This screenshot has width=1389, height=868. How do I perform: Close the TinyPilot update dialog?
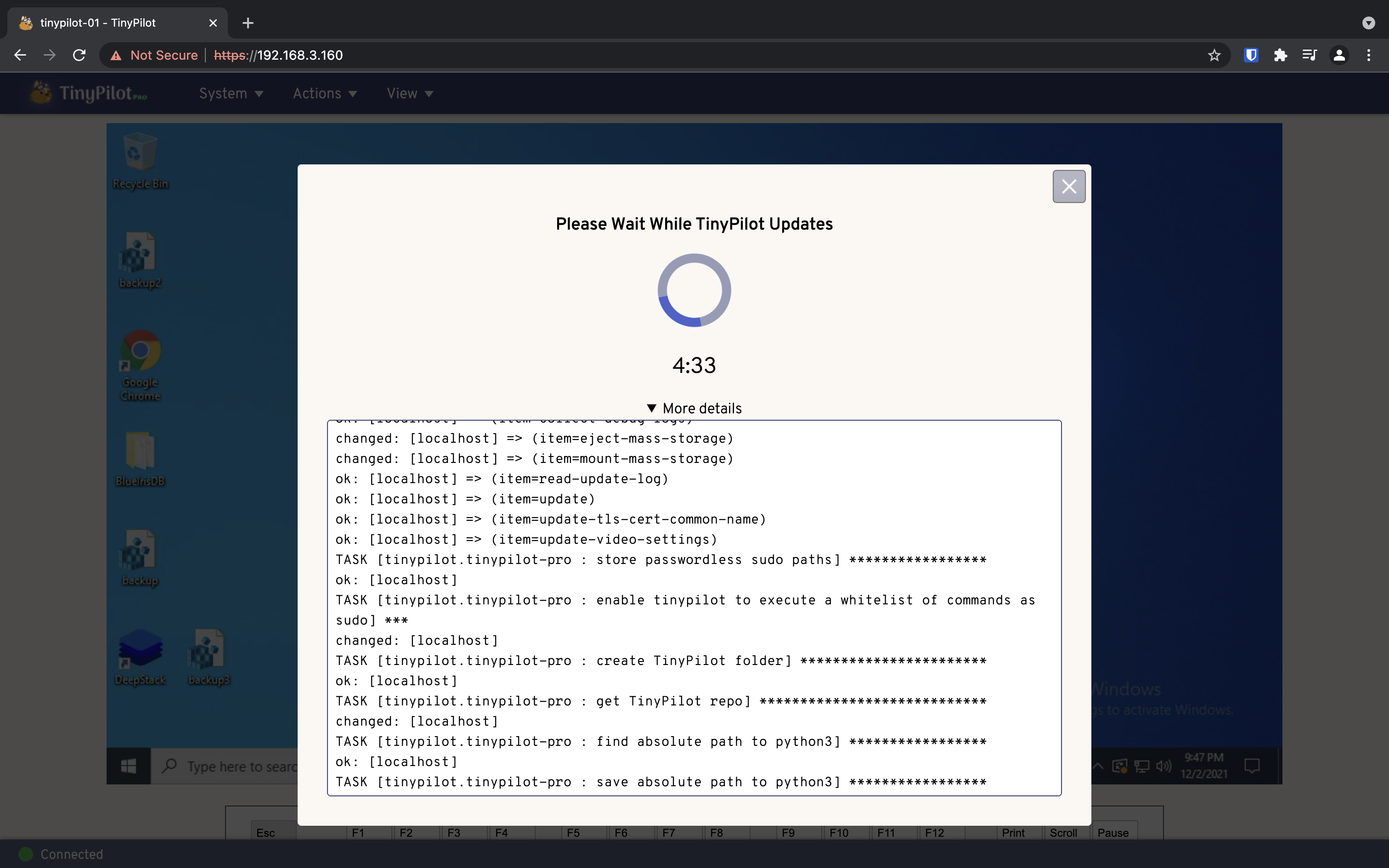1069,186
